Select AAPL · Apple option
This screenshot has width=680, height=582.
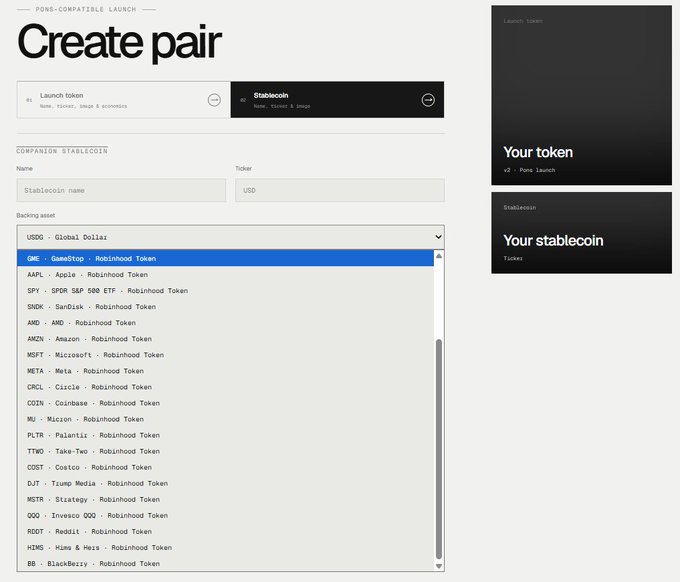tap(226, 275)
